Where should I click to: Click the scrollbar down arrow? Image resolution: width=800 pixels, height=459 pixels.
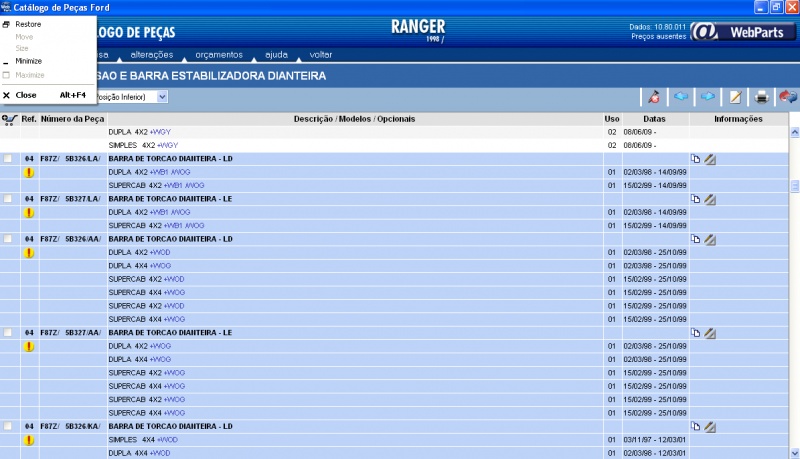[794, 453]
